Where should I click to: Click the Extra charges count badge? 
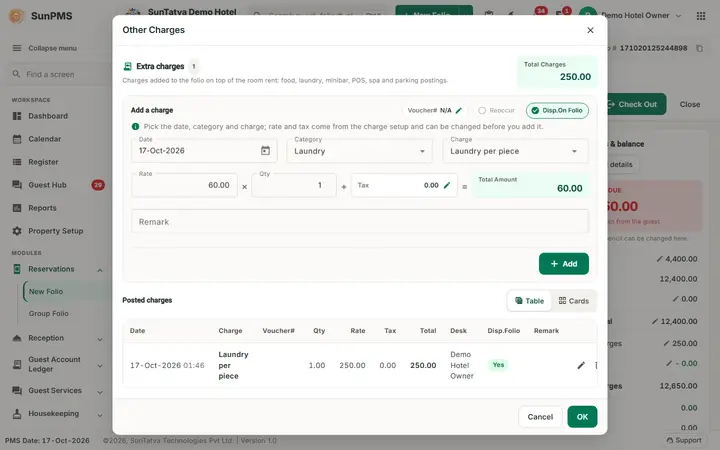pyautogui.click(x=194, y=66)
